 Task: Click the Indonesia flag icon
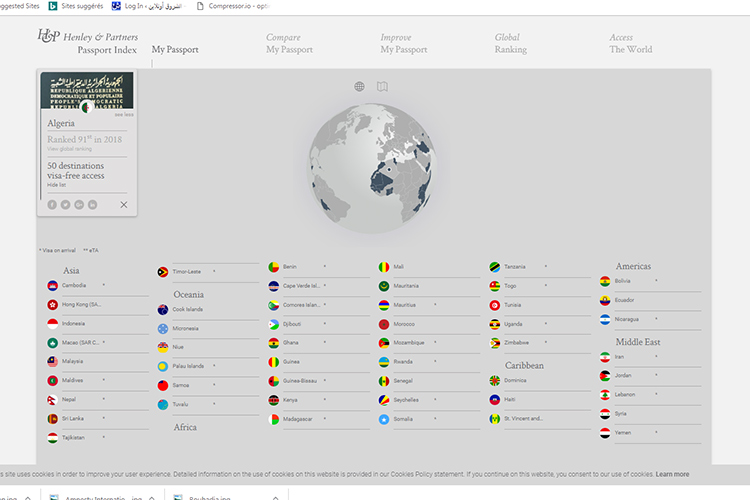pos(53,324)
